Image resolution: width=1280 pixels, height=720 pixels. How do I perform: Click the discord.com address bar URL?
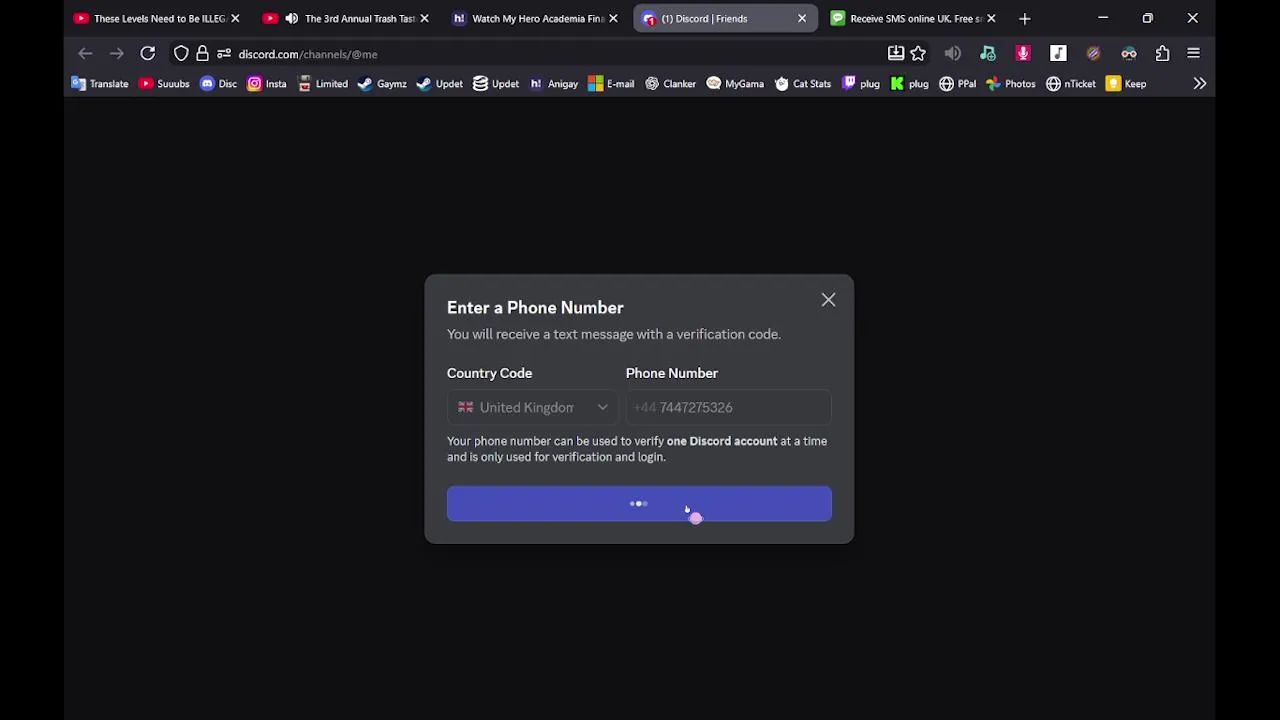click(x=308, y=54)
